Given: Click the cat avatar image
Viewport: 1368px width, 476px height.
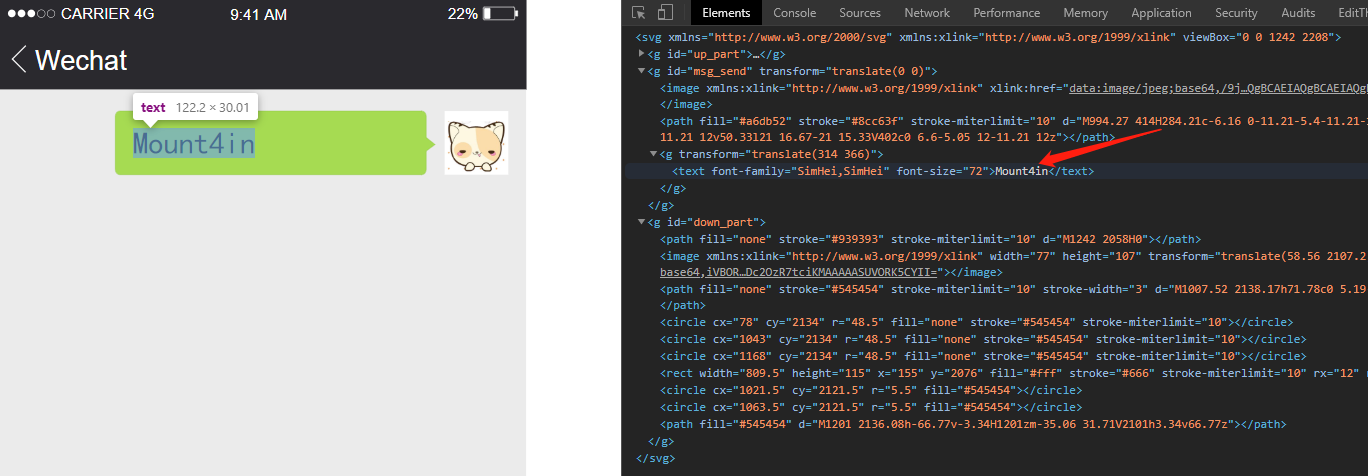Looking at the screenshot, I should 476,142.
